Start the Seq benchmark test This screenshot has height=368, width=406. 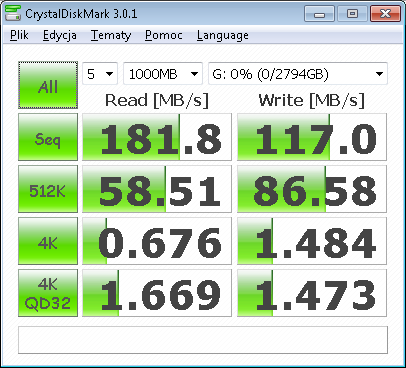coord(48,137)
